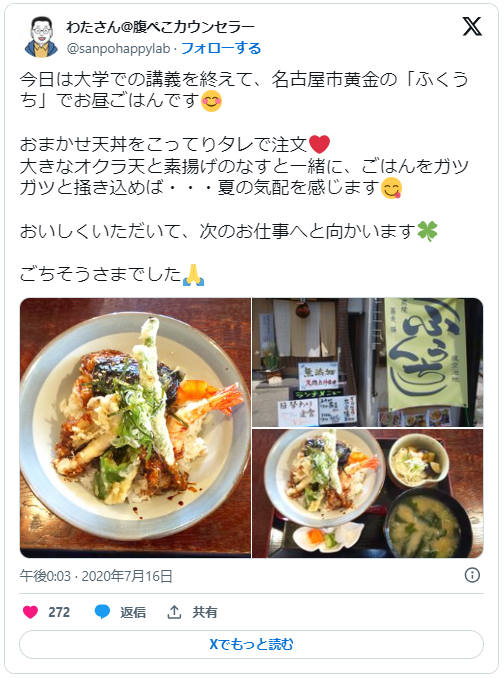Open the @sanpohappylab handle
504x678 pixels.
click(x=118, y=48)
